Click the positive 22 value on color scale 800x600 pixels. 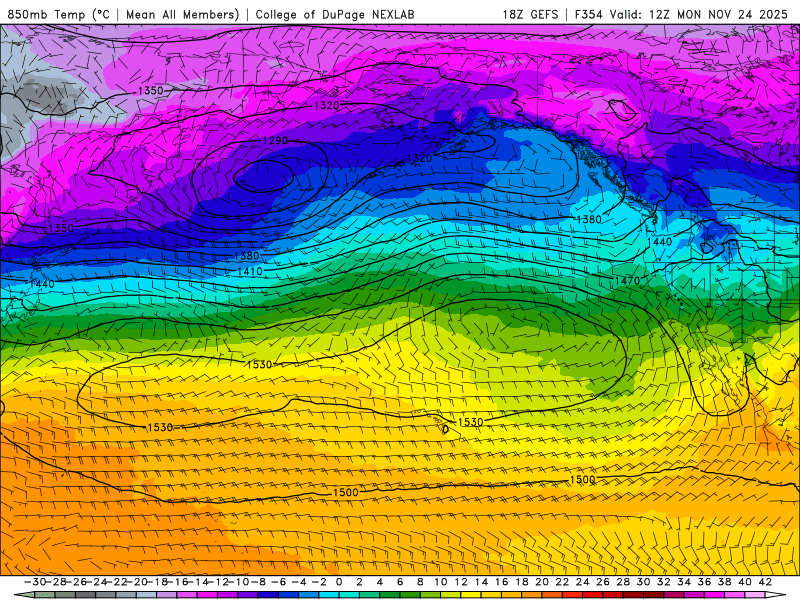[562, 582]
